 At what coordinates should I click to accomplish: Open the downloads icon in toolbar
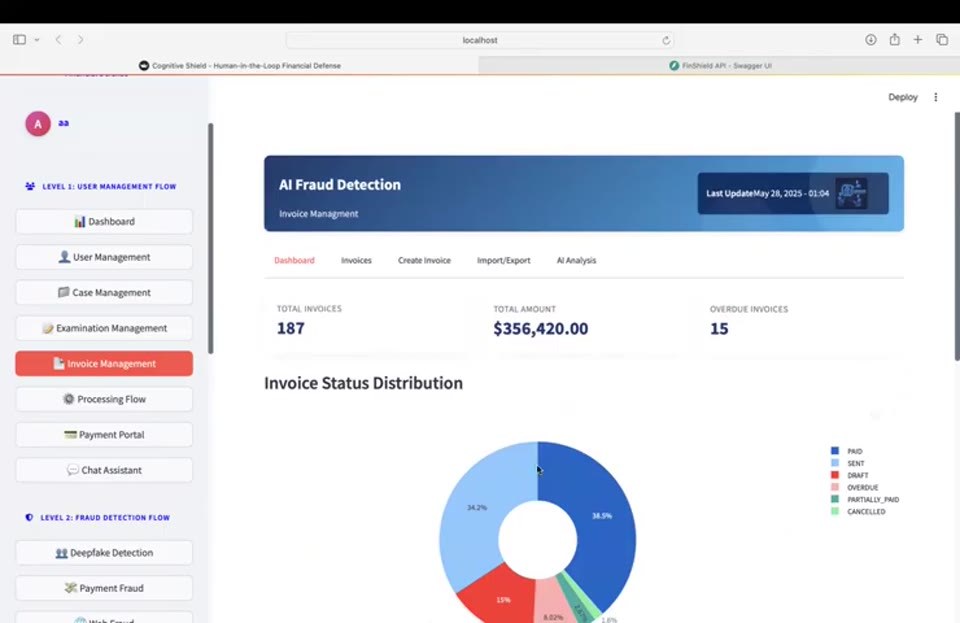(871, 40)
